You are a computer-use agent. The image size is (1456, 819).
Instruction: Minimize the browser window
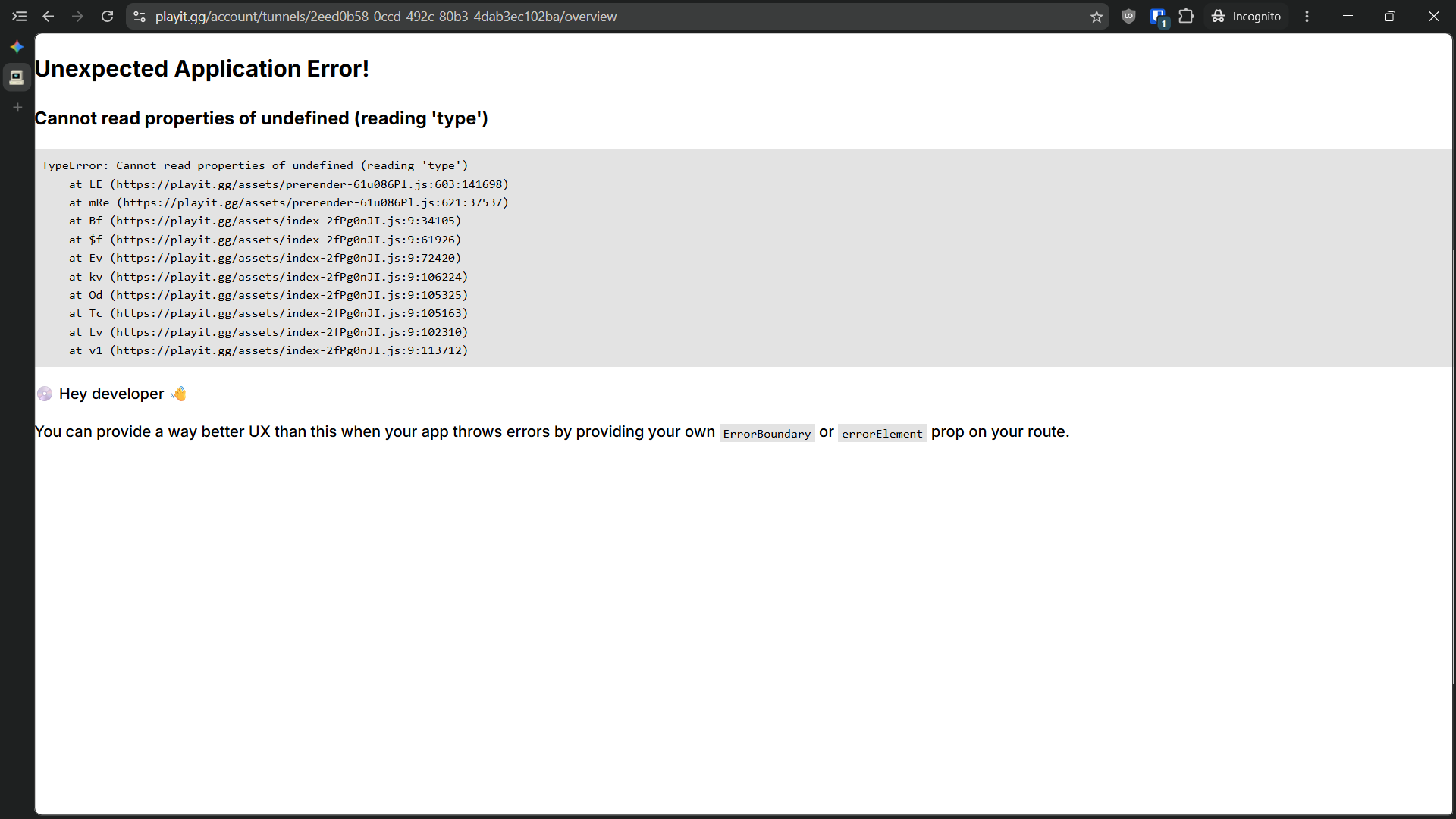1348,17
